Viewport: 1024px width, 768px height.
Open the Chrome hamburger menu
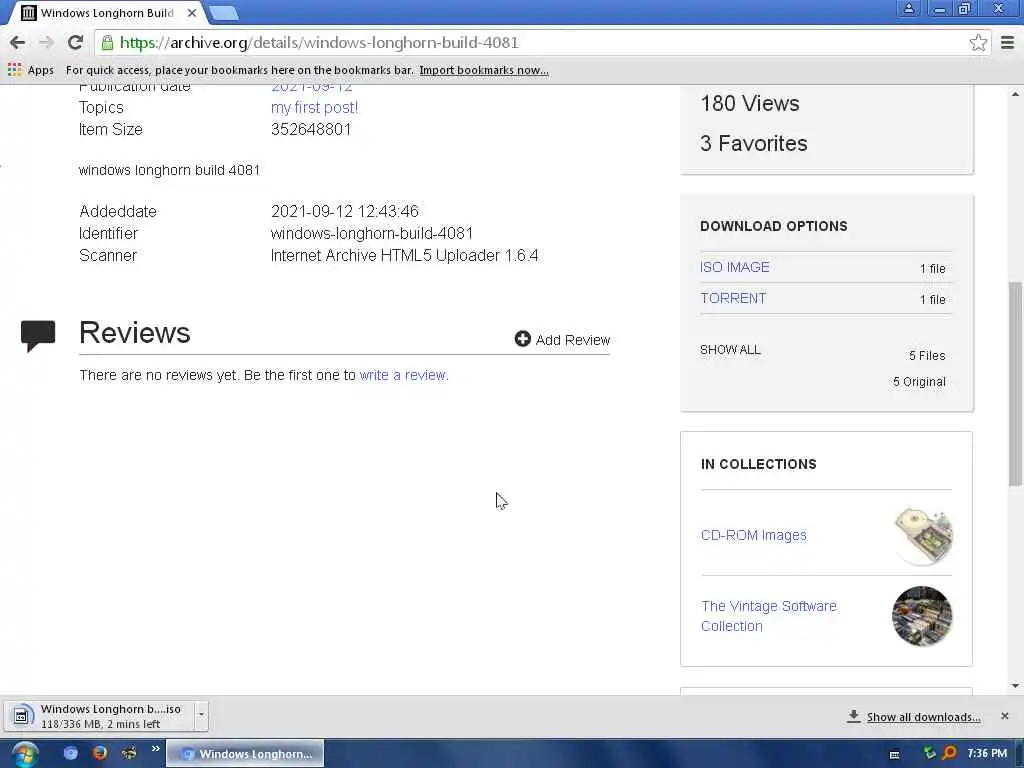pos(1007,42)
